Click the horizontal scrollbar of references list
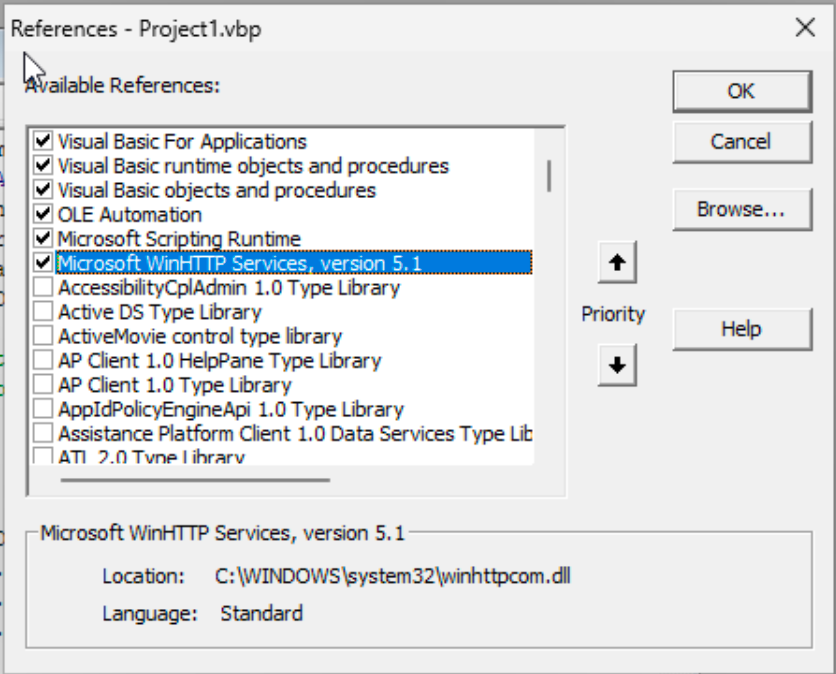The height and width of the screenshot is (674, 836). point(195,480)
